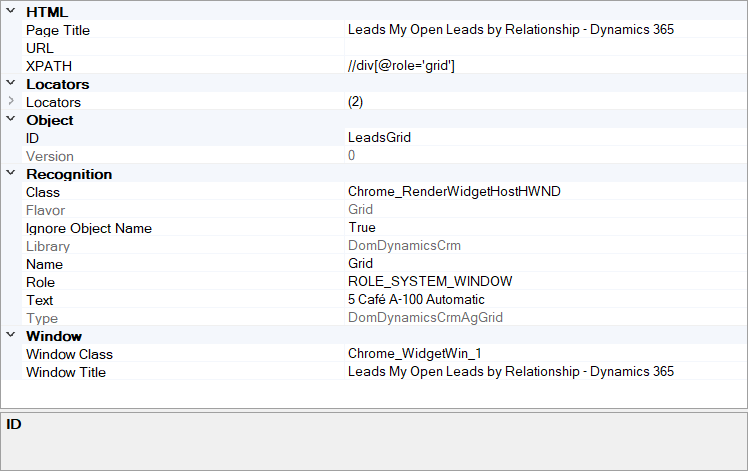This screenshot has width=748, height=471.
Task: Select the greyed-out Version property row label
Action: click(x=50, y=156)
